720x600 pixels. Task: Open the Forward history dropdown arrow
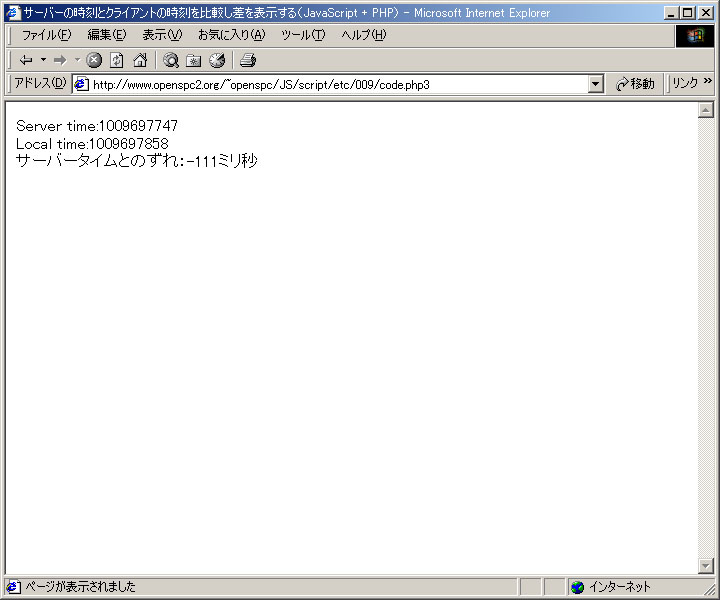point(77,60)
